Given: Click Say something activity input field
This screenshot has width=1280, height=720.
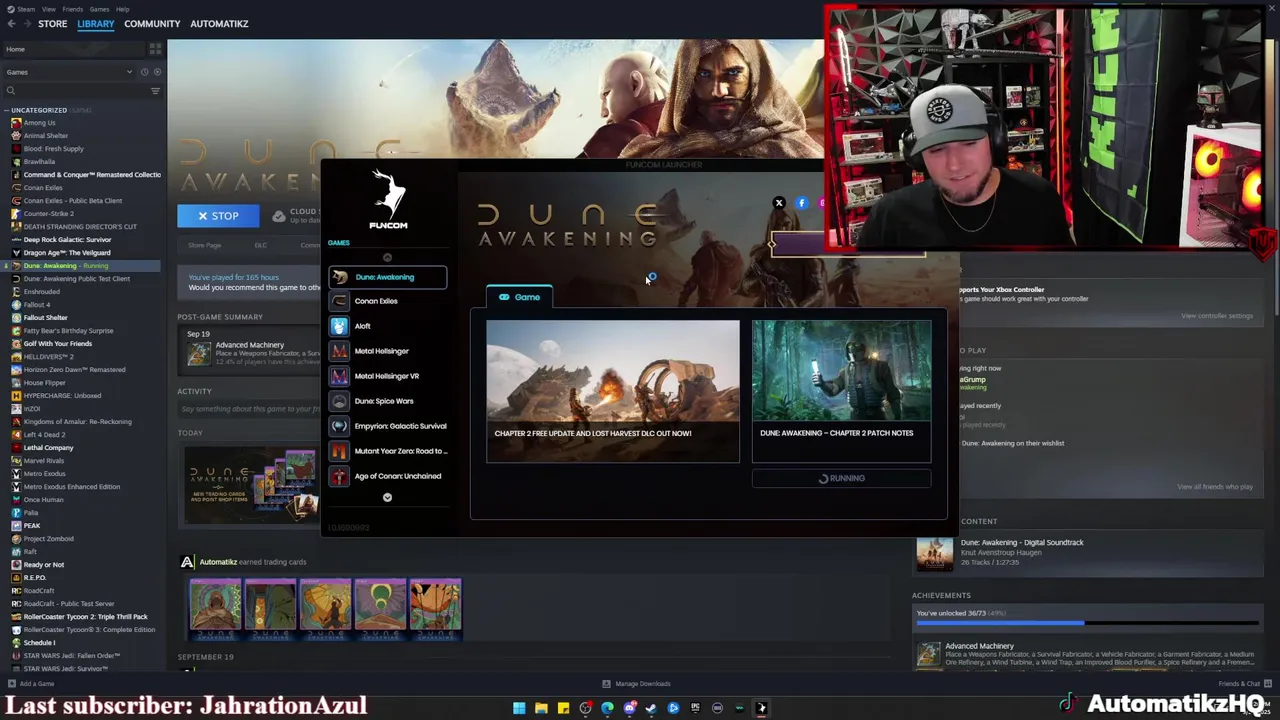Looking at the screenshot, I should pyautogui.click(x=250, y=409).
